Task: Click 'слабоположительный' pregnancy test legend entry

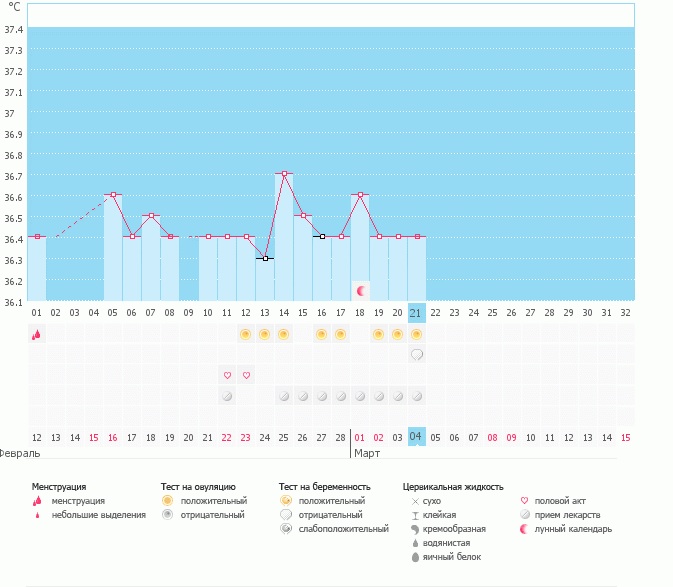Action: point(342,528)
